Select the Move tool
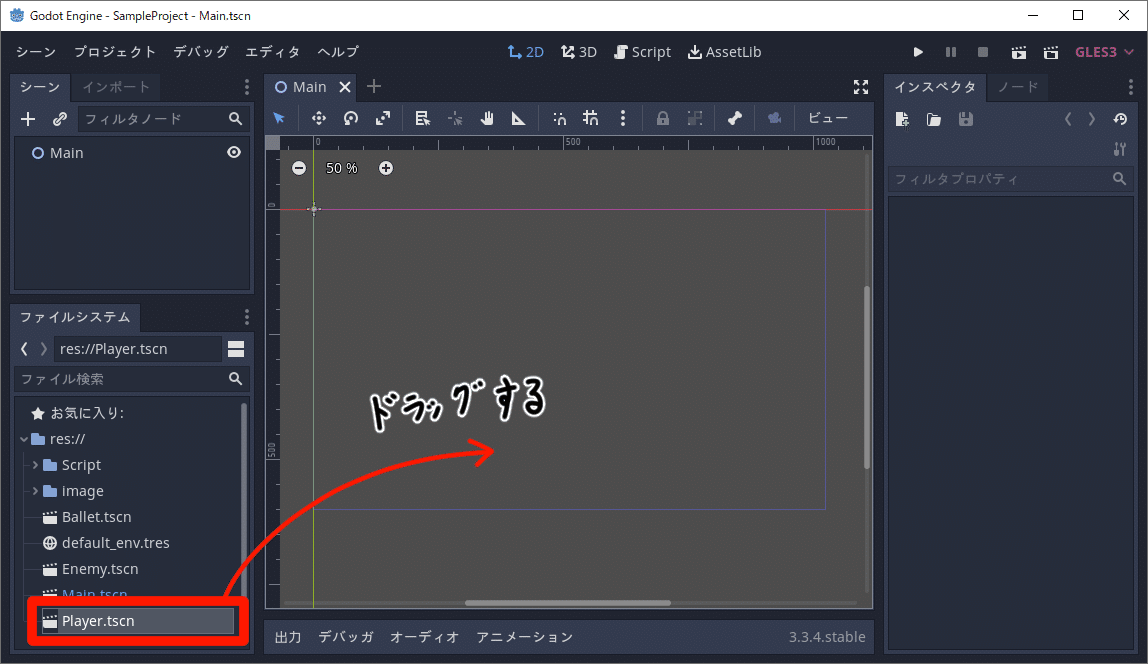This screenshot has width=1148, height=664. click(319, 118)
